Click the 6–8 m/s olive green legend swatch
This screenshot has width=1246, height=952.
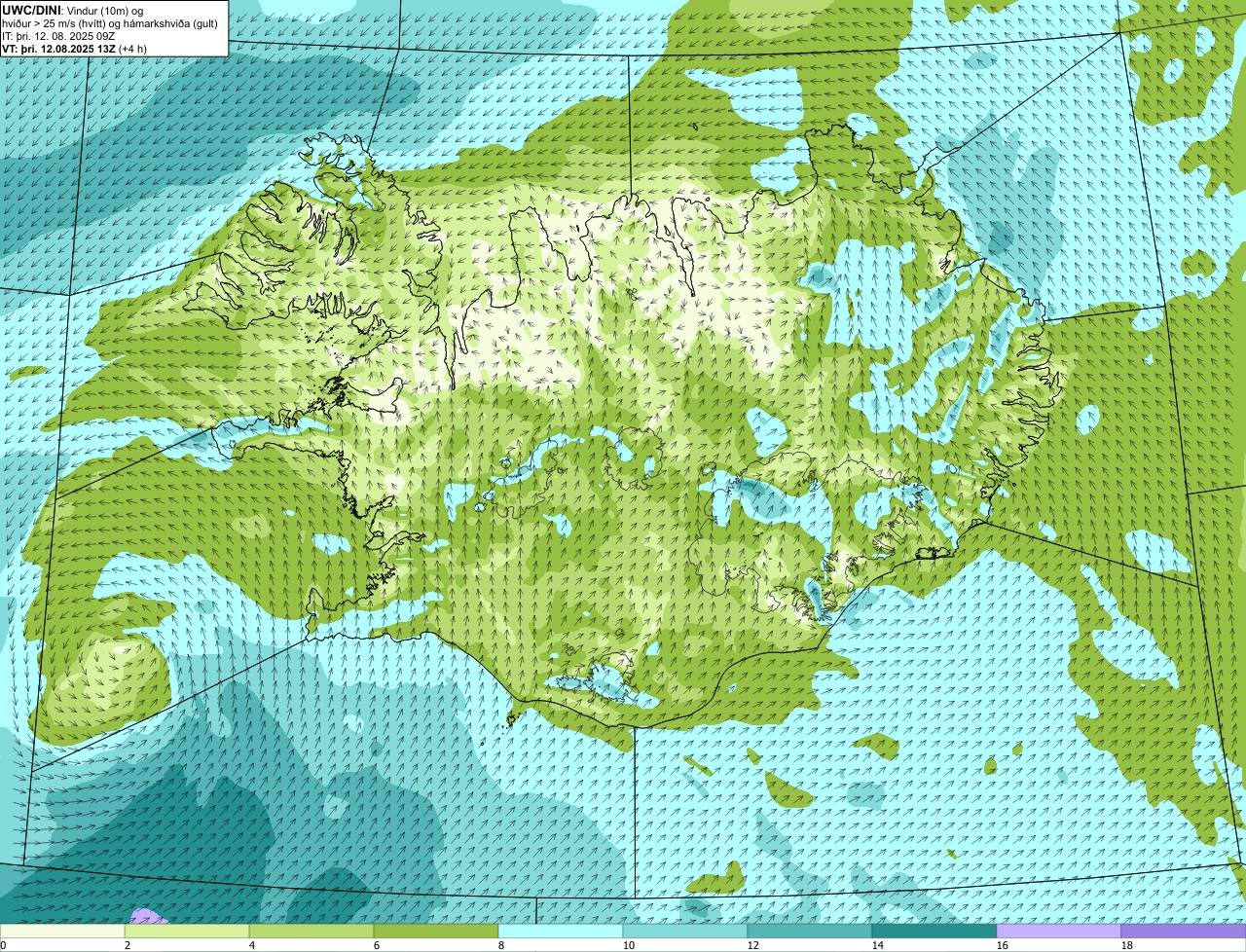click(436, 932)
